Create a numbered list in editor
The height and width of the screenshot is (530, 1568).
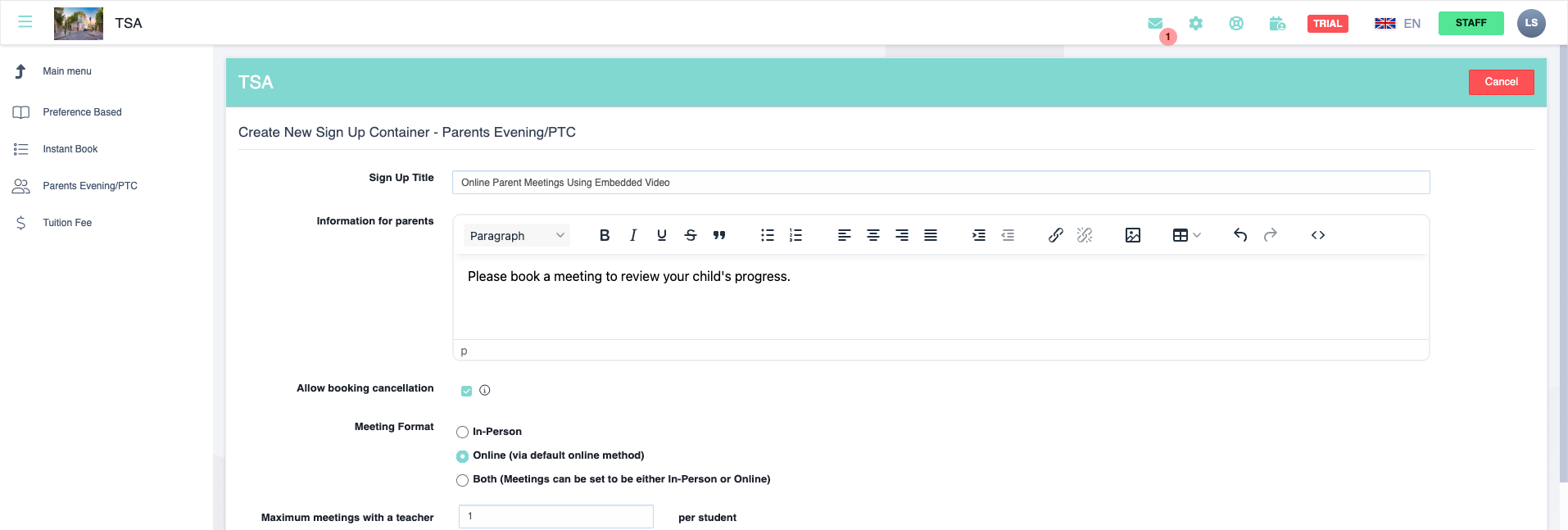tap(795, 235)
